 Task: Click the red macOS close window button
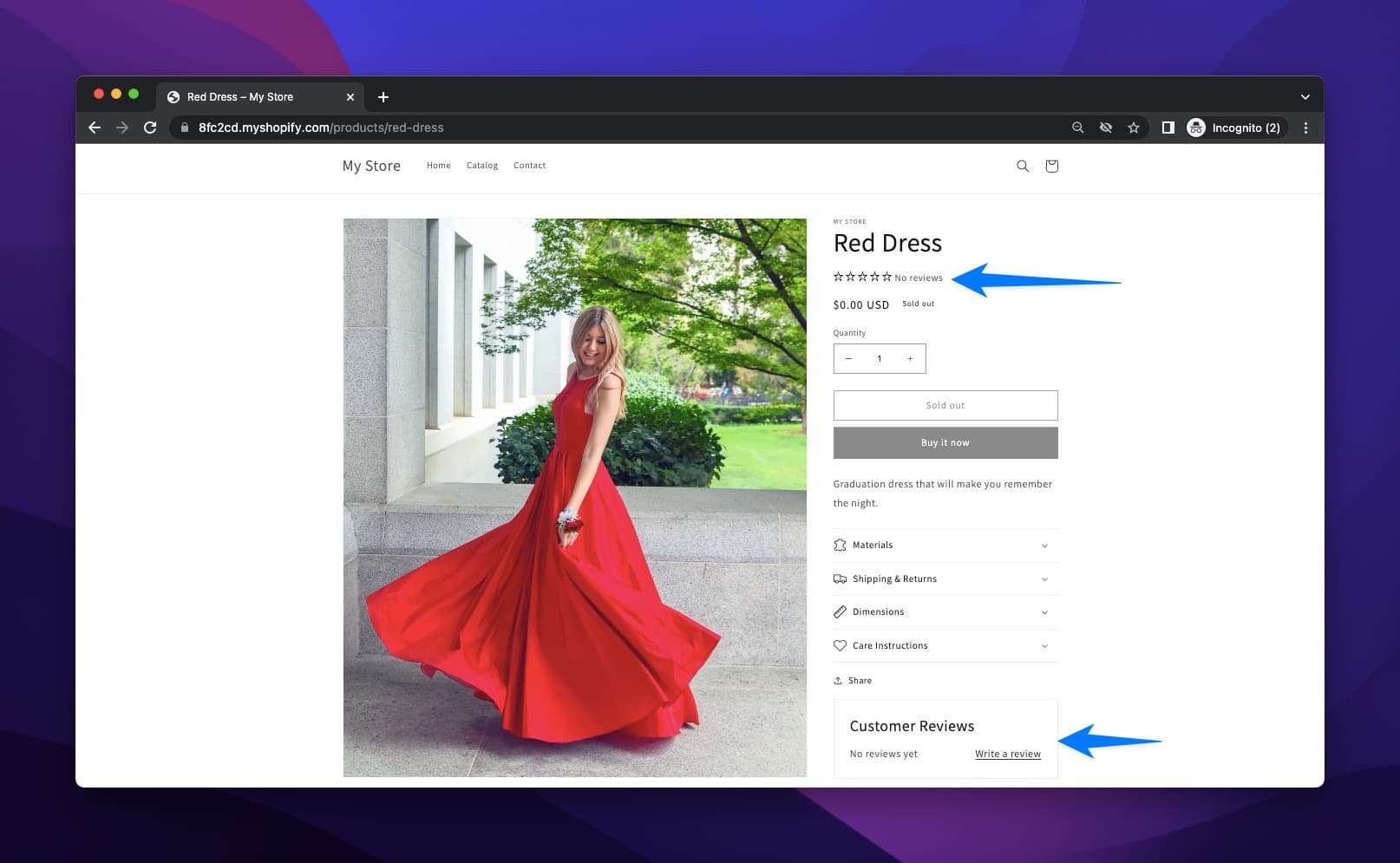coord(99,94)
